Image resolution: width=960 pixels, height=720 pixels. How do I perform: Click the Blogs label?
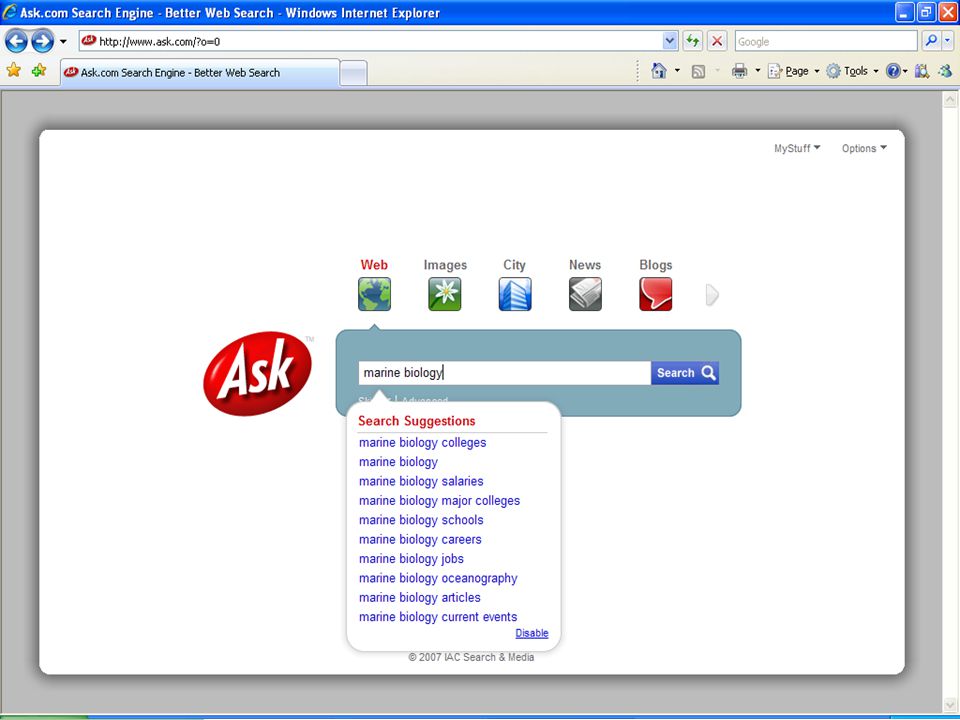click(x=656, y=265)
